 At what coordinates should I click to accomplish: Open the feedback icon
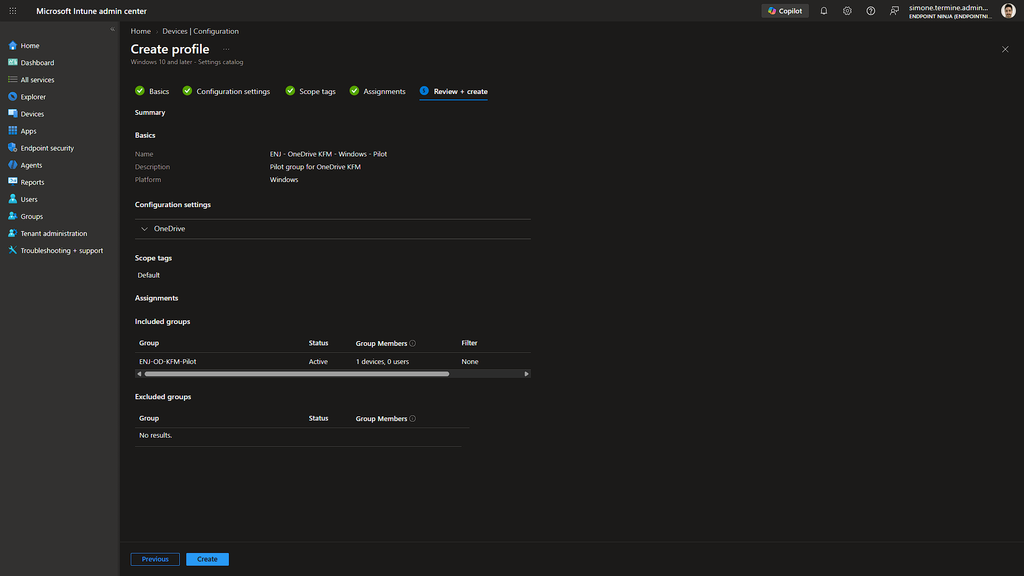coord(894,11)
